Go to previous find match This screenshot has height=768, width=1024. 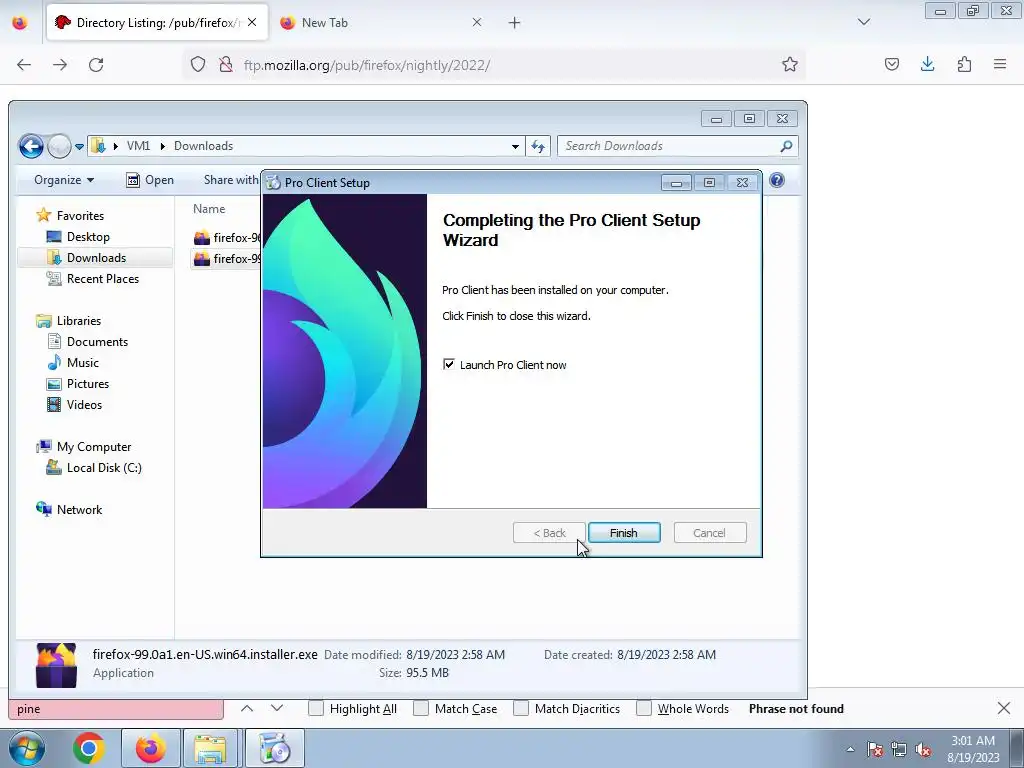pyautogui.click(x=247, y=708)
